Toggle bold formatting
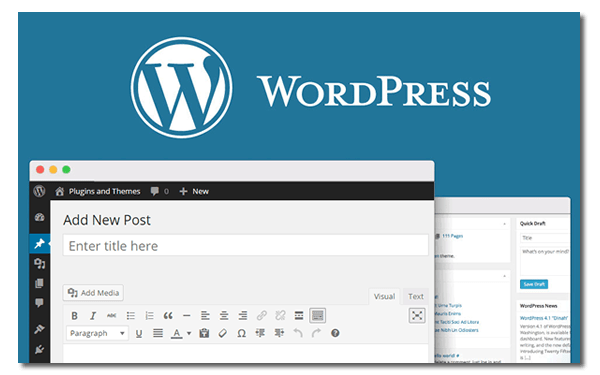Screen dimensions: 600x375 click(75, 316)
